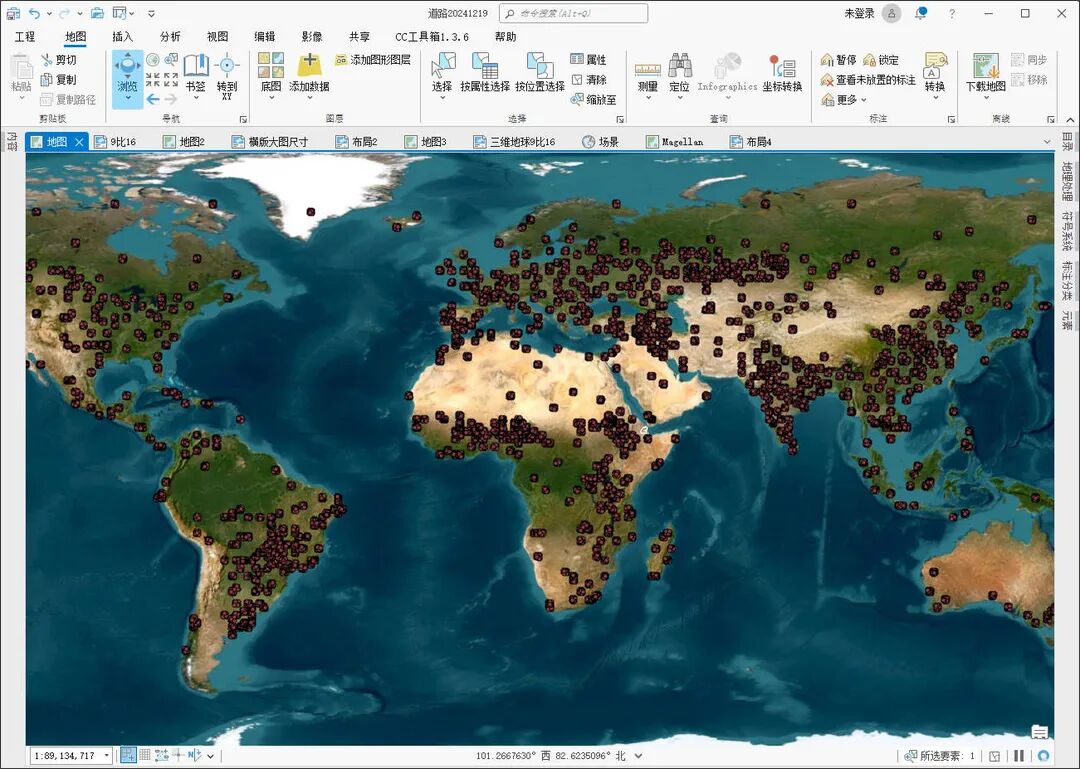Expand the 测量 measure dropdown arrow

(647, 98)
